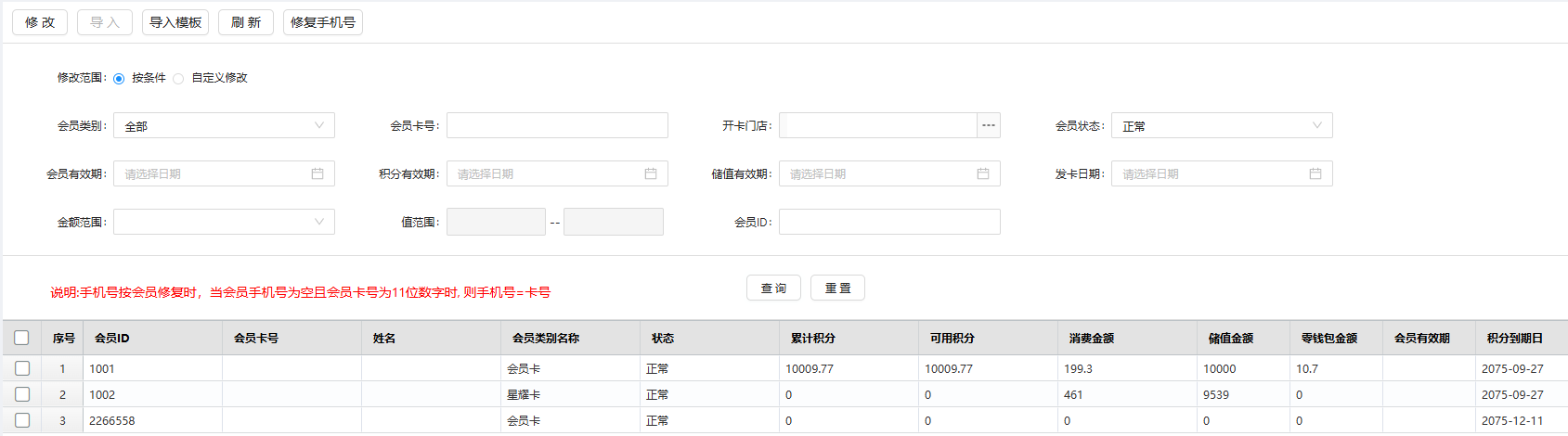This screenshot has width=1568, height=436.
Task: Select the 按条件 radio option
Action: pos(119,79)
